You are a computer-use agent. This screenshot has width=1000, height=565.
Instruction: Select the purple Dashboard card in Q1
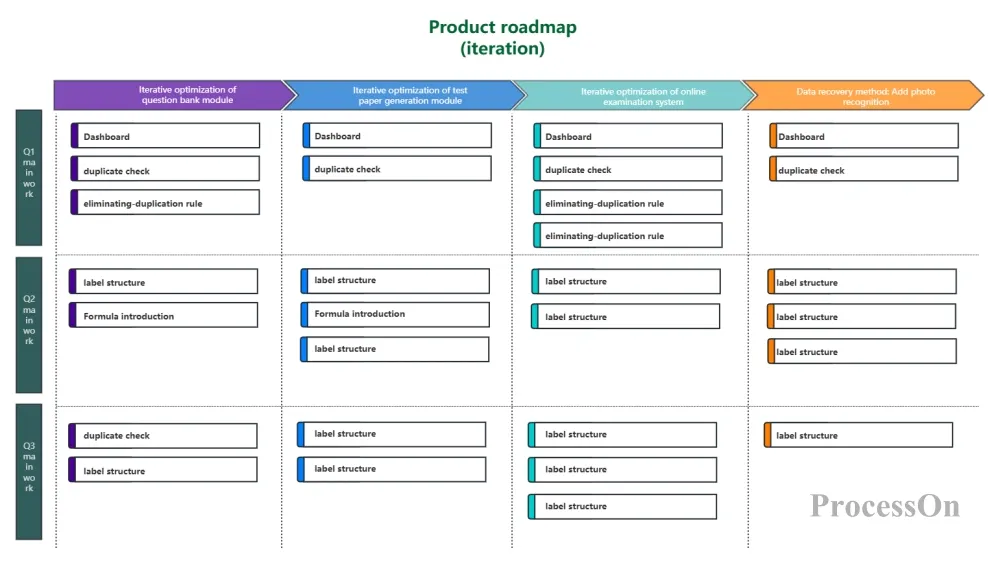[x=165, y=136]
